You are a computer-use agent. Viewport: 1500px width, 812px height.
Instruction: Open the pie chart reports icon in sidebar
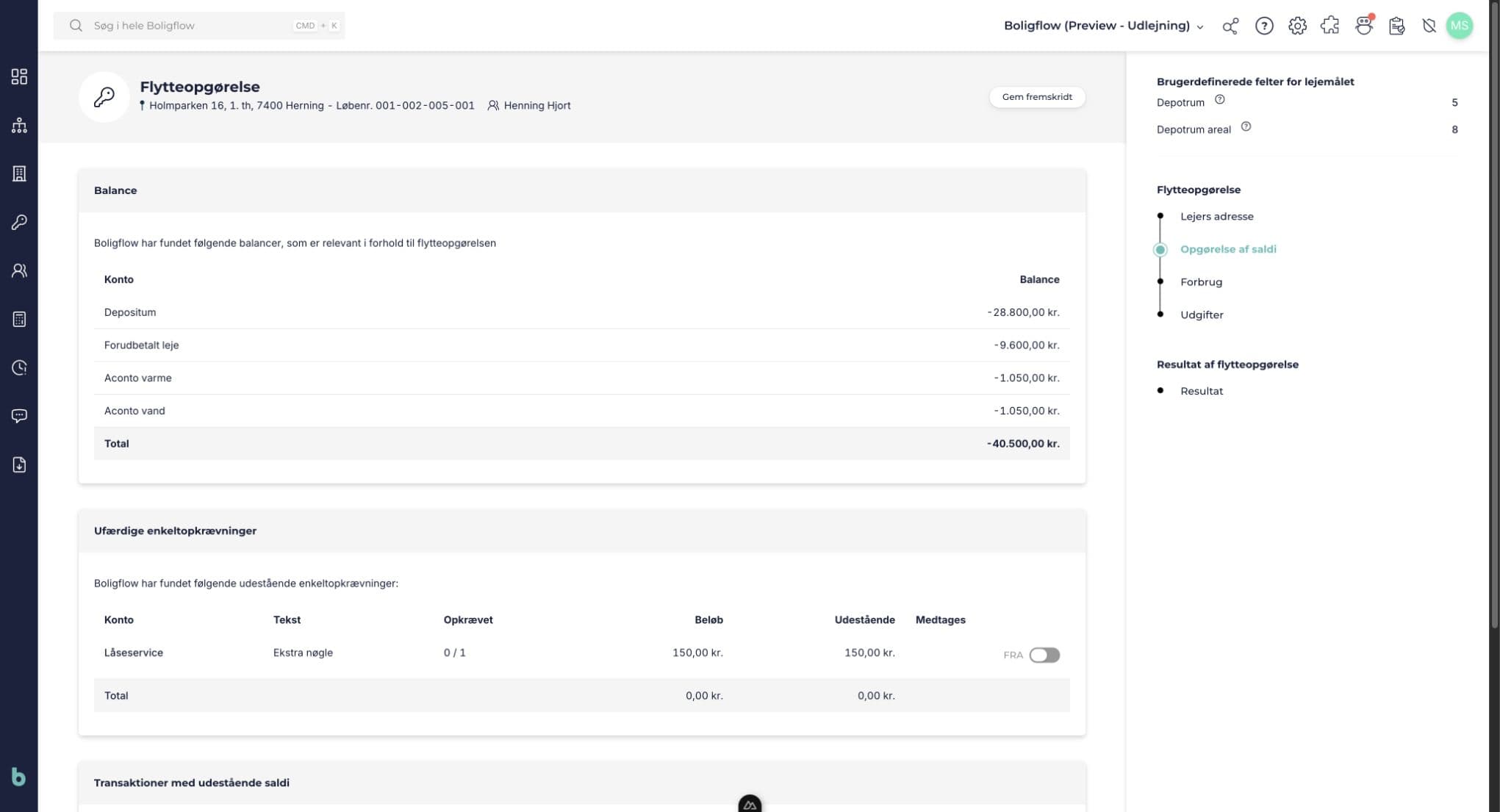tap(19, 367)
